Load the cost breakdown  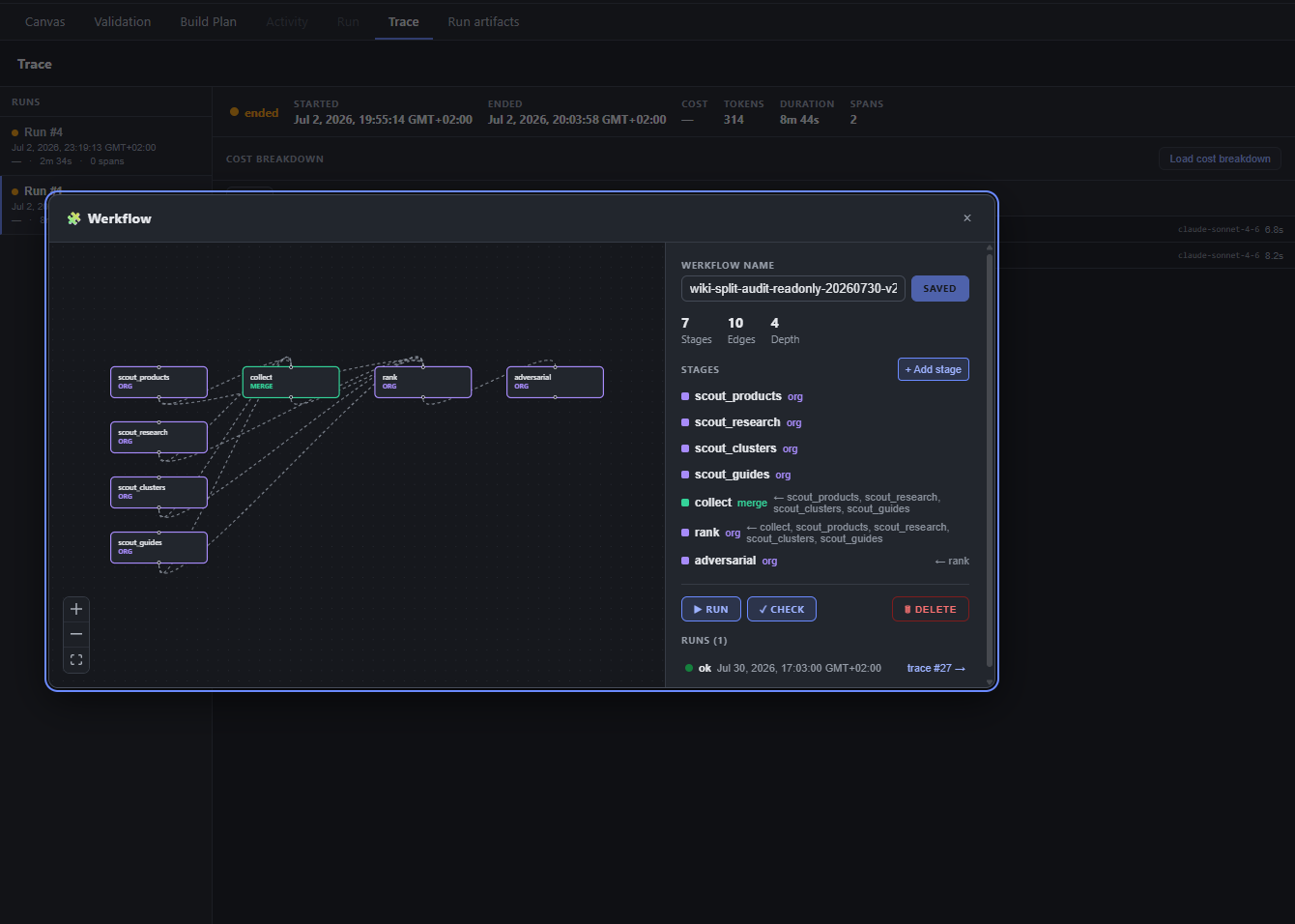1220,159
